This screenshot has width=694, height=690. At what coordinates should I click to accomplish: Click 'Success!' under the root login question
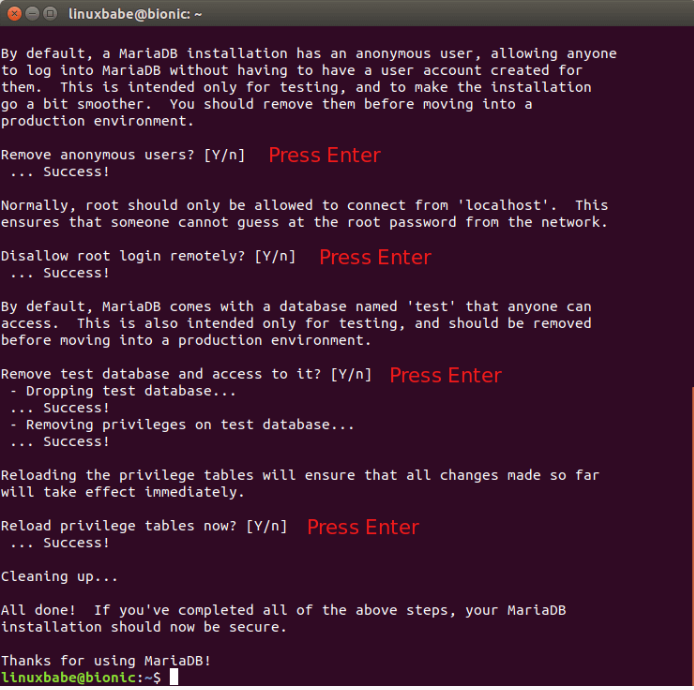point(76,273)
